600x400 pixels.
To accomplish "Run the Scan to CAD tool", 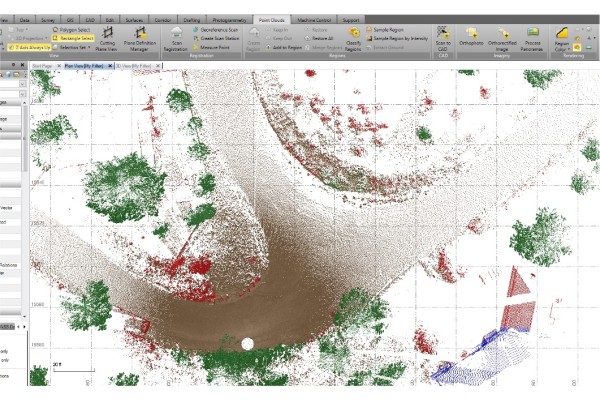I will (443, 40).
